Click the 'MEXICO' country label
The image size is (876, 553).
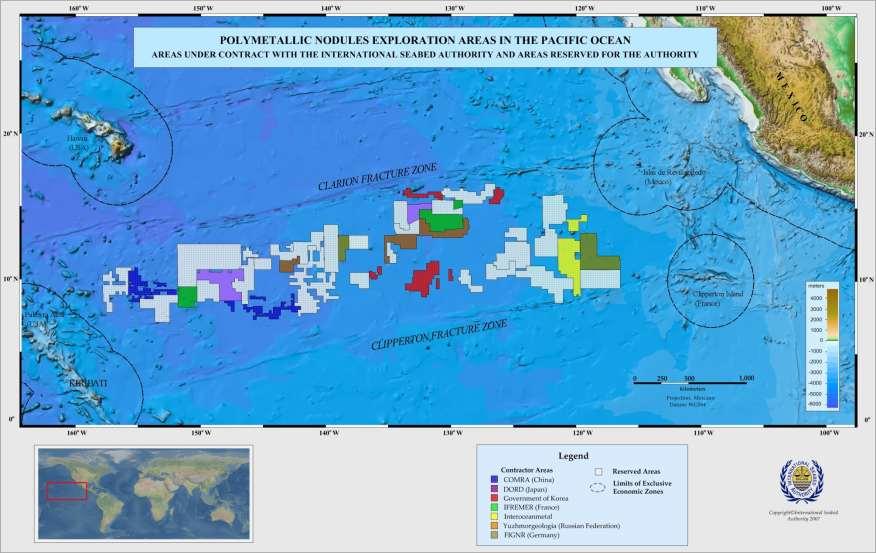pyautogui.click(x=791, y=97)
